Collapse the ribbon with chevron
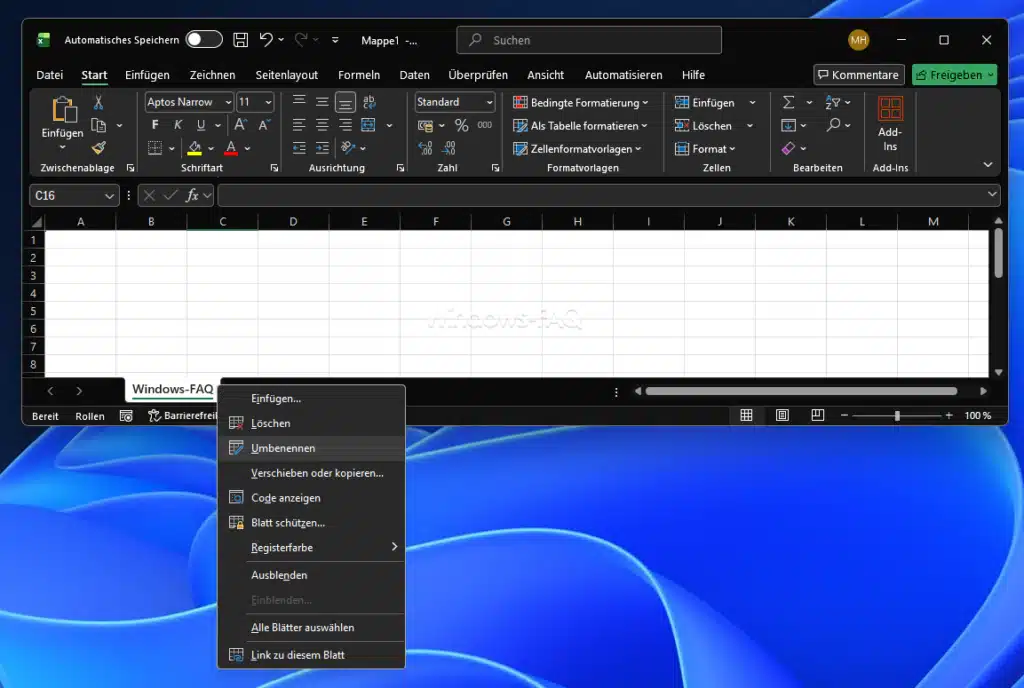Image resolution: width=1024 pixels, height=688 pixels. point(987,164)
